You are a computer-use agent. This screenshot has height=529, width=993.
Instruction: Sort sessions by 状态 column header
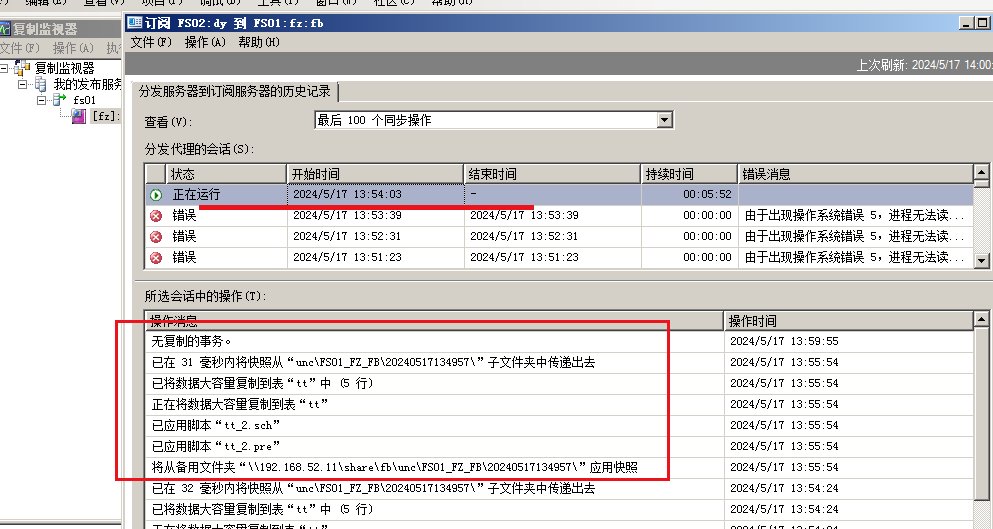(x=226, y=174)
